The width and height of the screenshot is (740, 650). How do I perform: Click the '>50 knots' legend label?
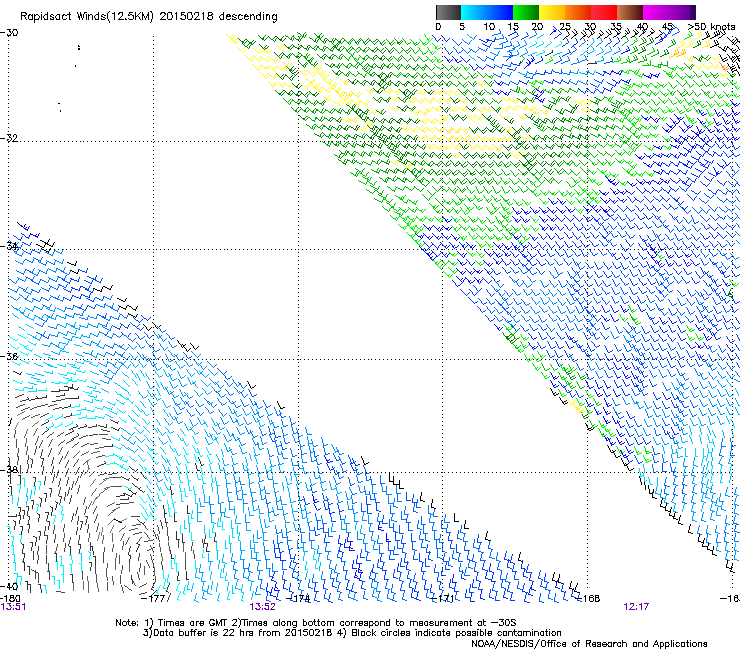point(711,26)
